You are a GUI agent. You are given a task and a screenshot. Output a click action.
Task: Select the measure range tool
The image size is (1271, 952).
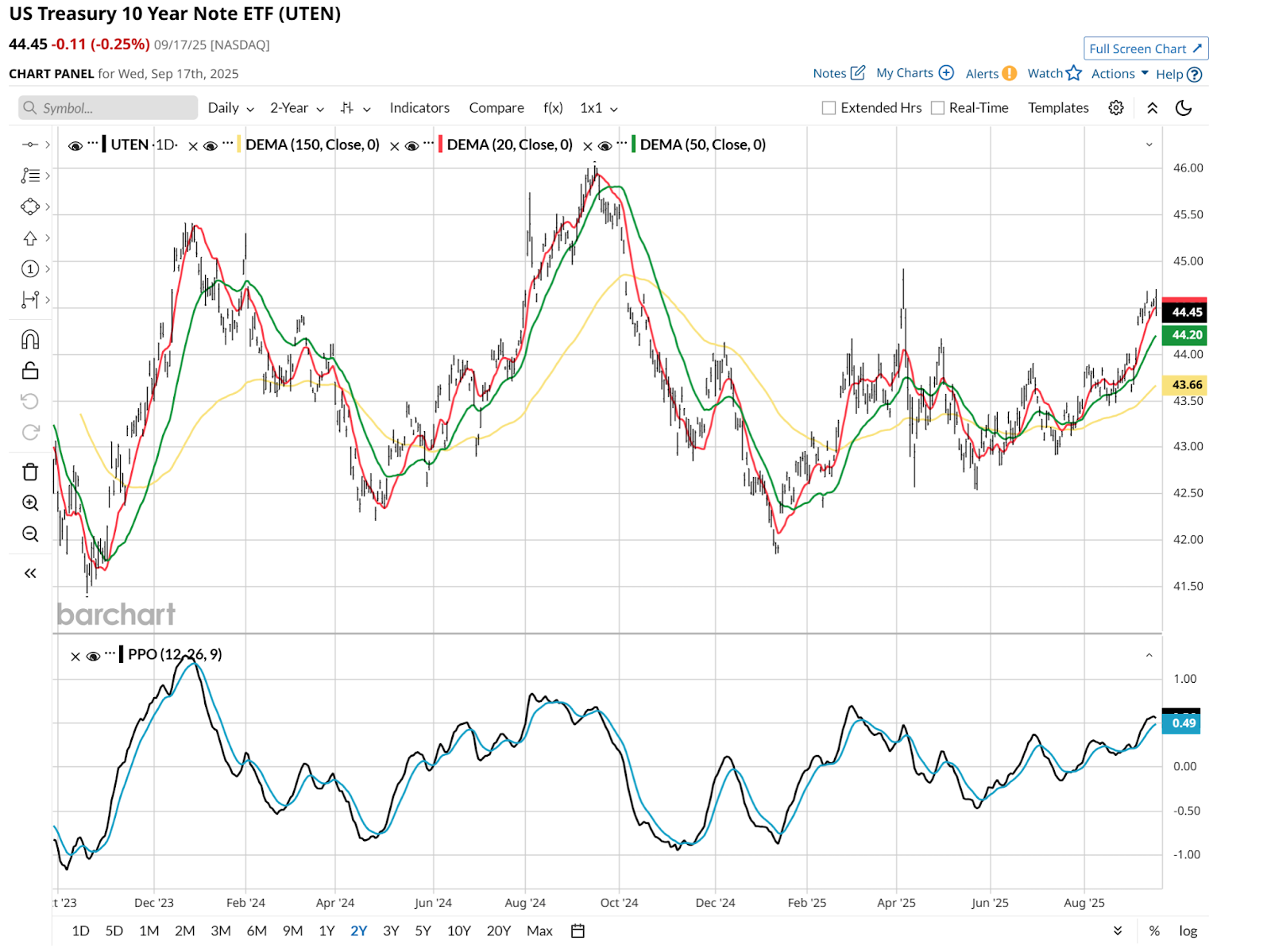(x=30, y=300)
